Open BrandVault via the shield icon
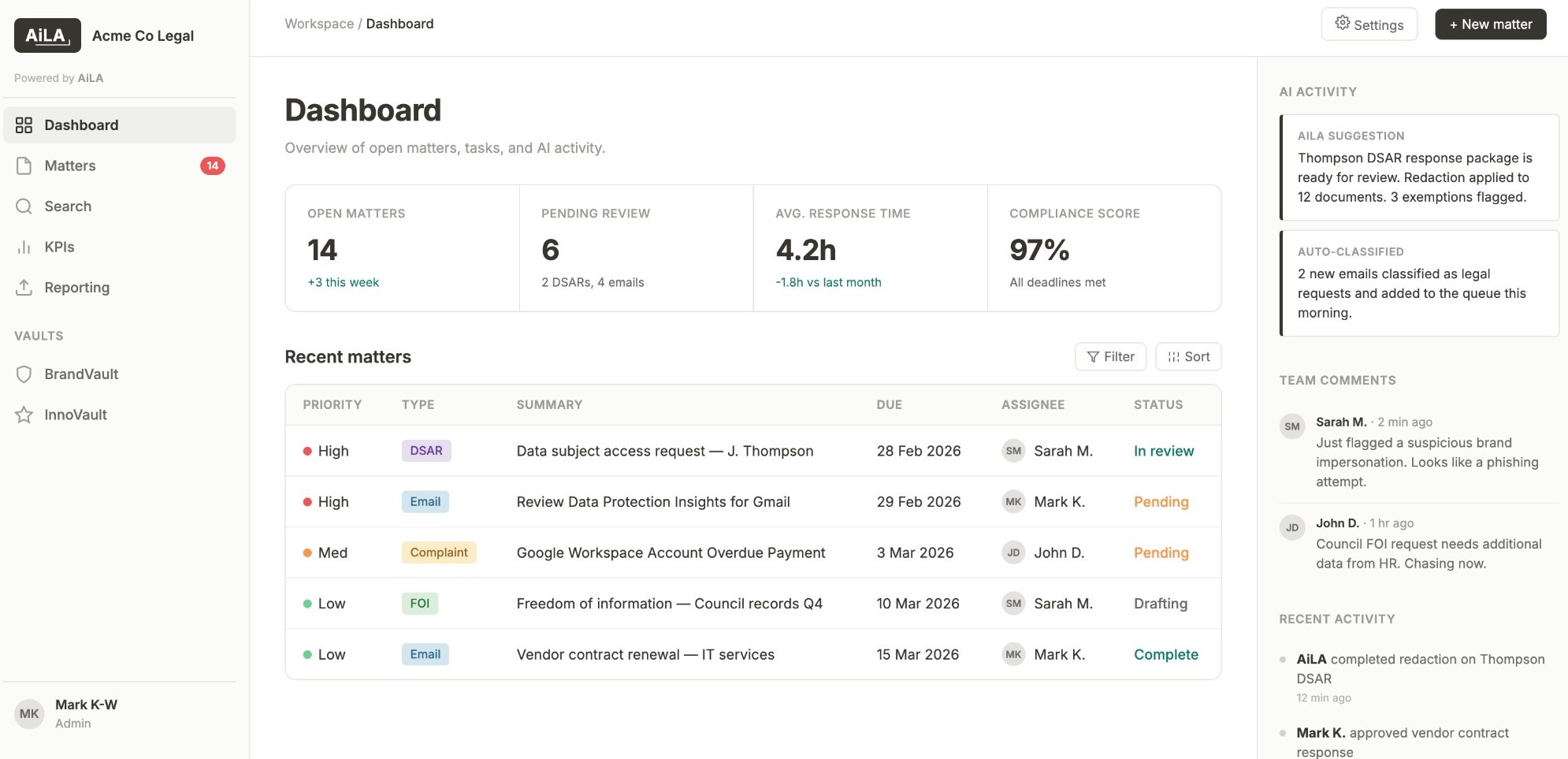This screenshot has width=1568, height=759. coord(24,374)
